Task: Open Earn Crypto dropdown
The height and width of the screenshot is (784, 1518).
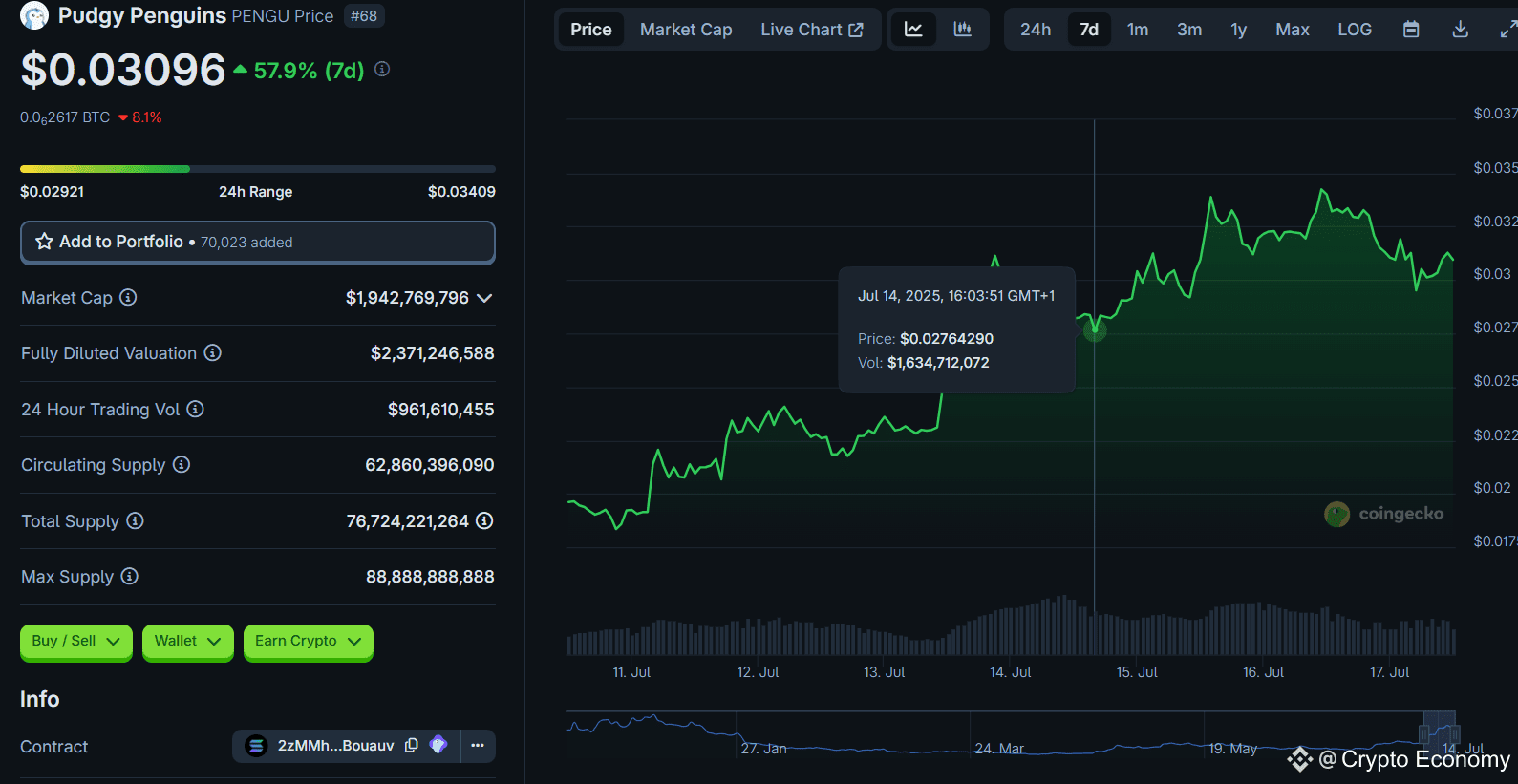Action: point(308,641)
